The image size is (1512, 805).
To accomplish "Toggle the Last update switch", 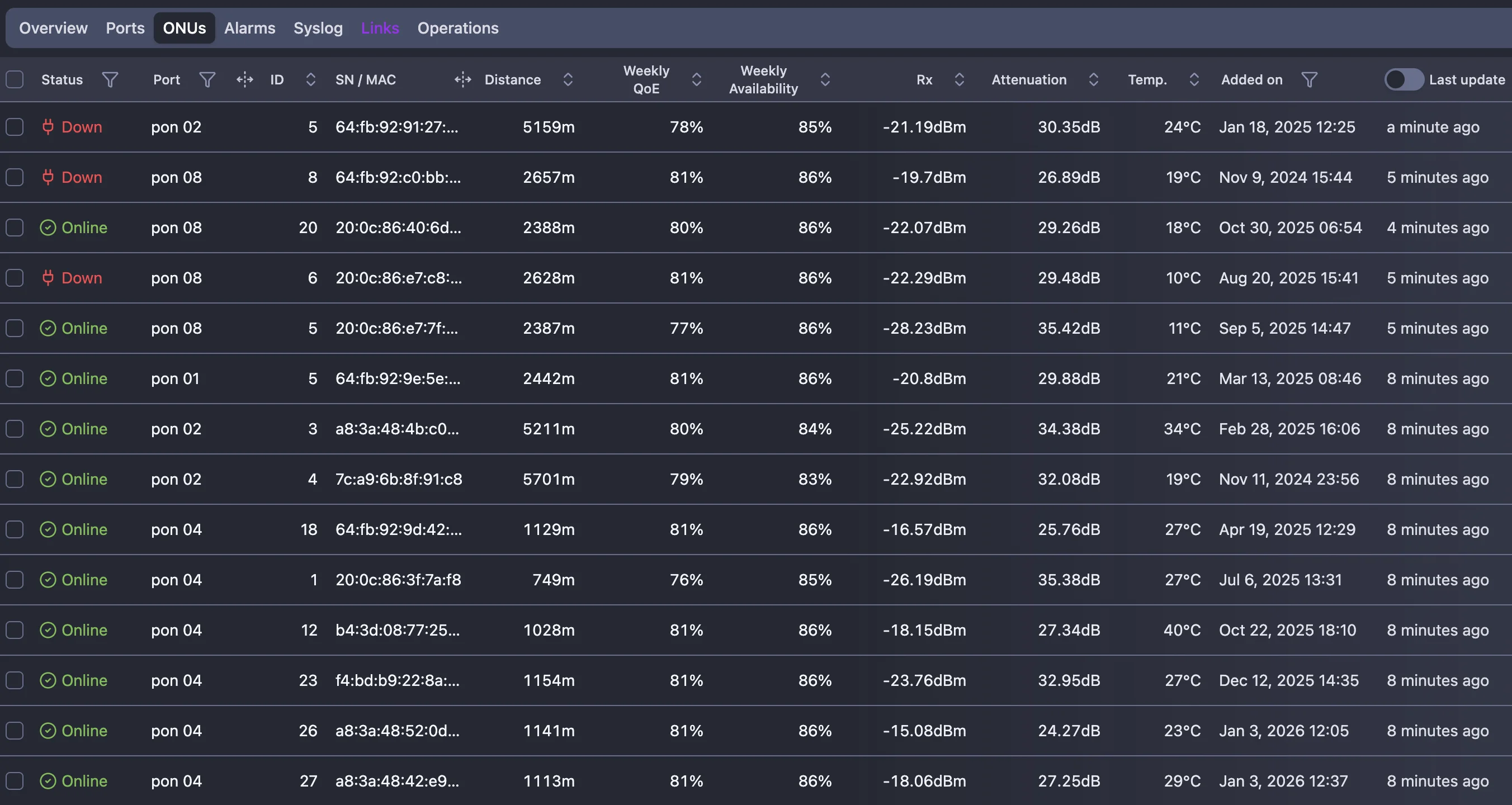I will coord(1404,79).
